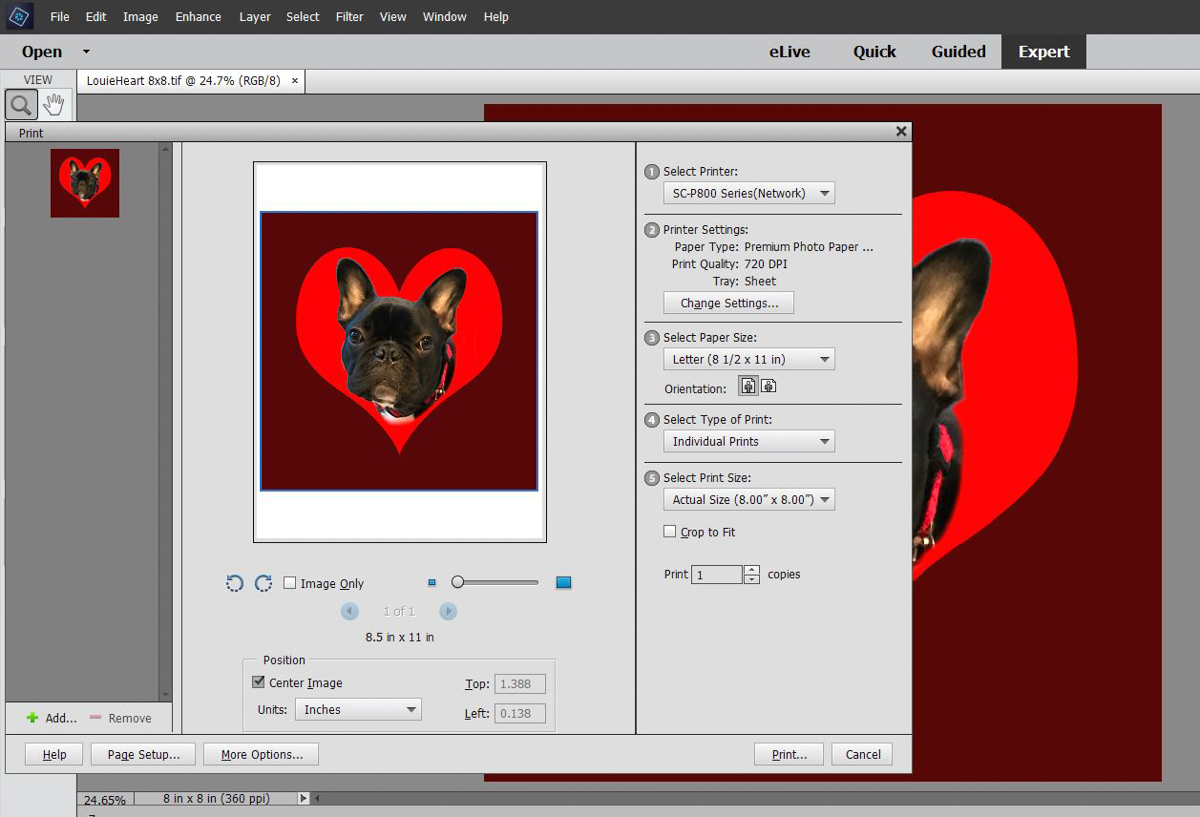This screenshot has width=1200, height=817.
Task: Rotate image right 90 degrees
Action: pos(263,583)
